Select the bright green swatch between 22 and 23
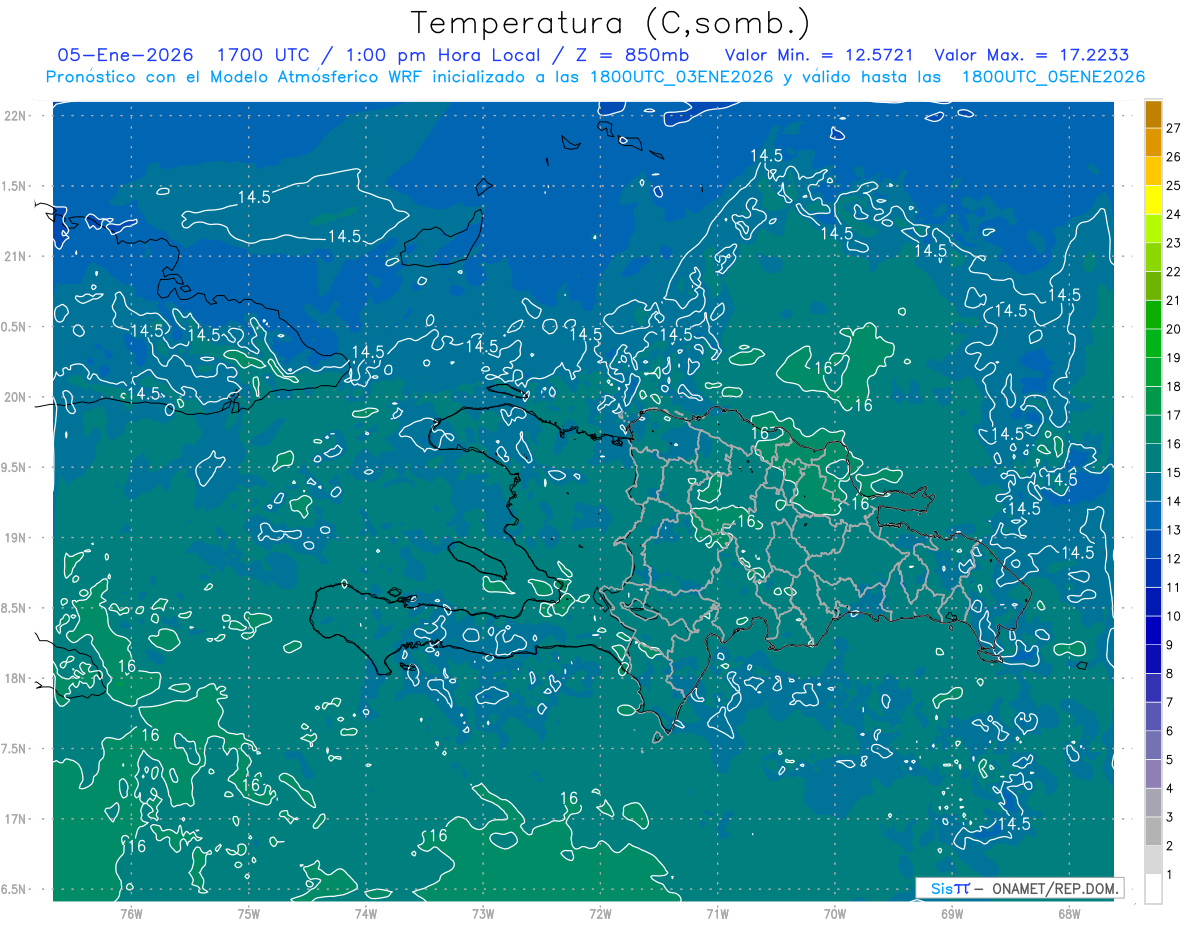This screenshot has width=1200, height=927. coord(1153,256)
